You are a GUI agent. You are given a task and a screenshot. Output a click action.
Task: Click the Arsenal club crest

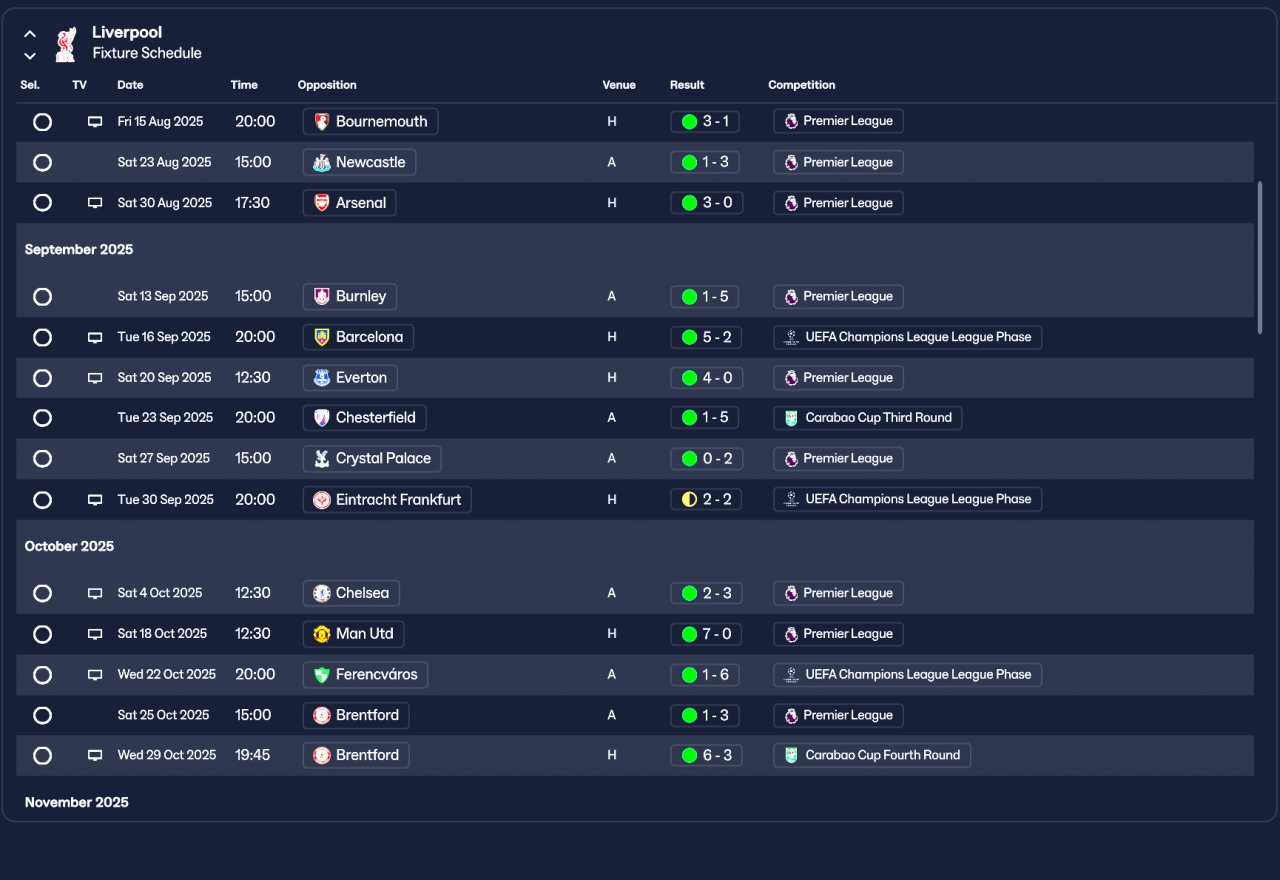322,203
